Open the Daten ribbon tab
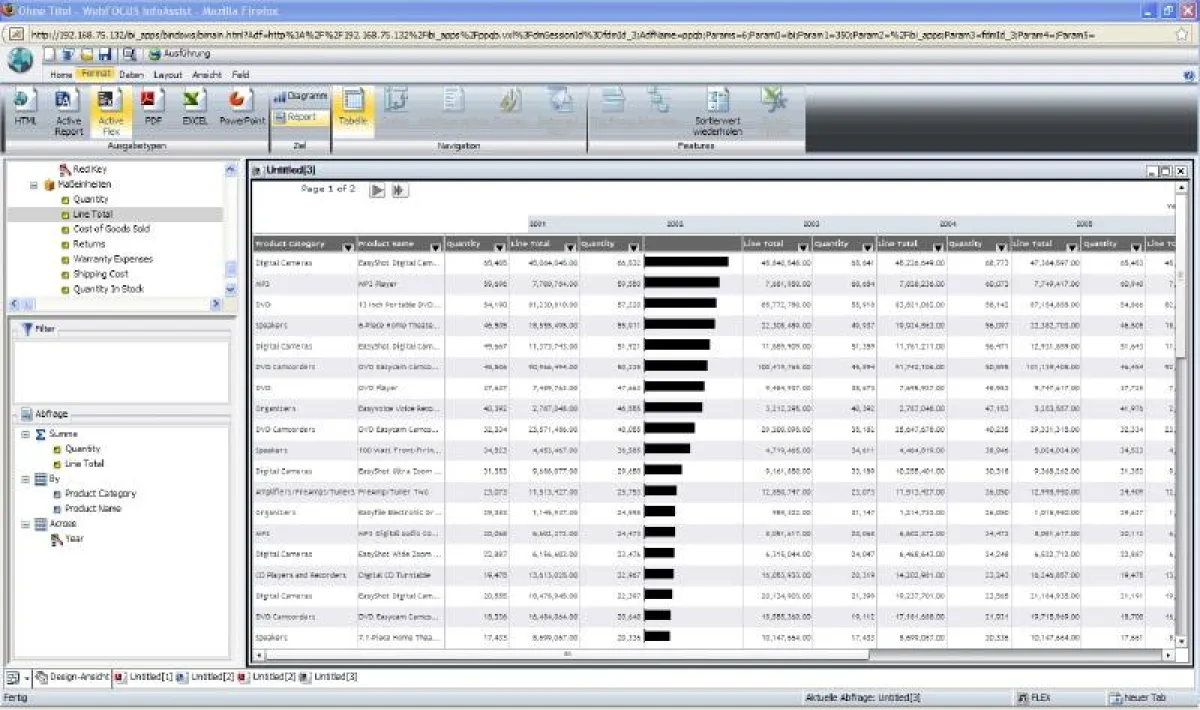 tap(131, 75)
